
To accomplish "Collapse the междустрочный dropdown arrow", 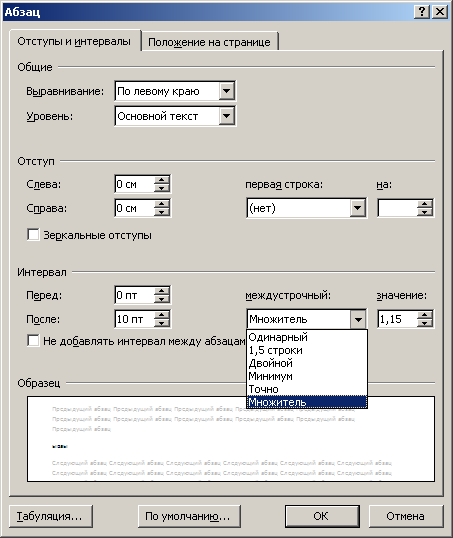I will [358, 319].
